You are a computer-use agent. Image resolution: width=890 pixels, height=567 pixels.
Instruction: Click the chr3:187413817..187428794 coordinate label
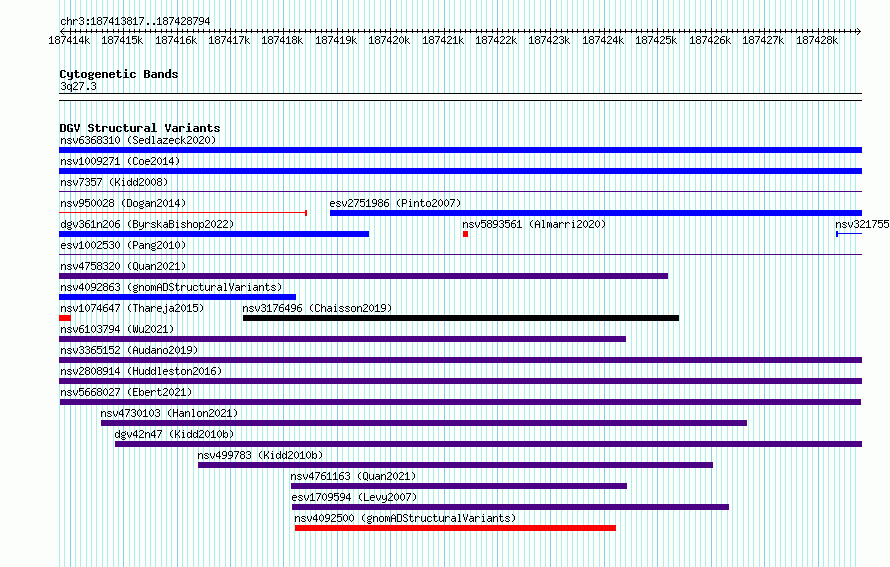pos(135,21)
